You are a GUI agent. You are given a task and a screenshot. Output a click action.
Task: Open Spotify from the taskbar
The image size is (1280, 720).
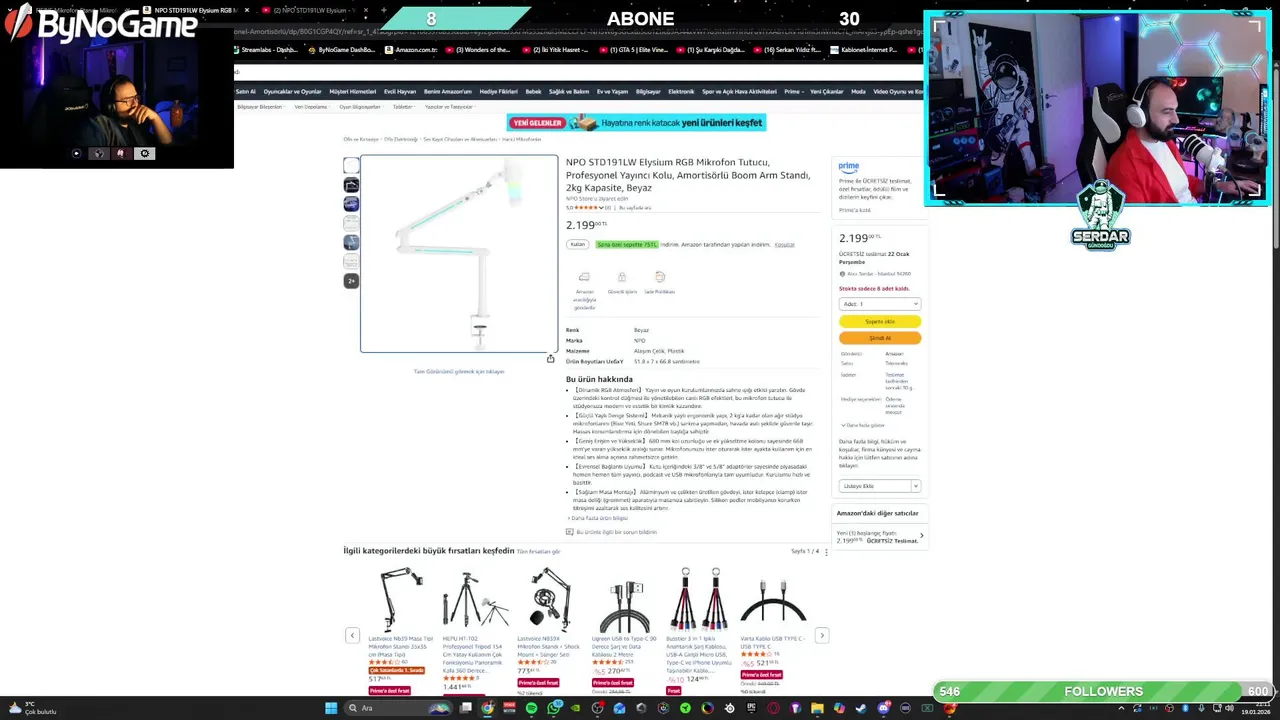click(532, 708)
